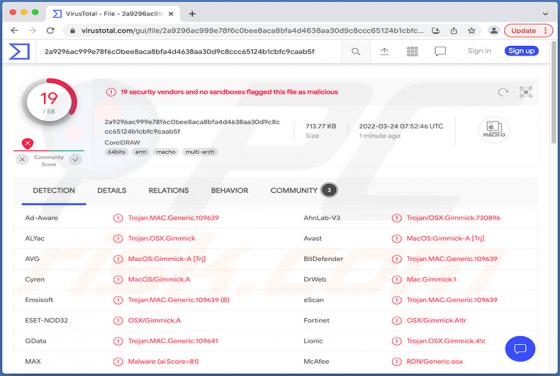560x376 pixels.
Task: Click the CorelDRAW file name text
Action: pyautogui.click(x=122, y=142)
